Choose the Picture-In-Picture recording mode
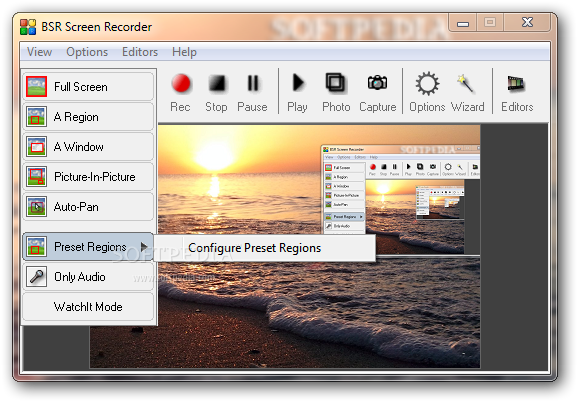 pos(88,176)
